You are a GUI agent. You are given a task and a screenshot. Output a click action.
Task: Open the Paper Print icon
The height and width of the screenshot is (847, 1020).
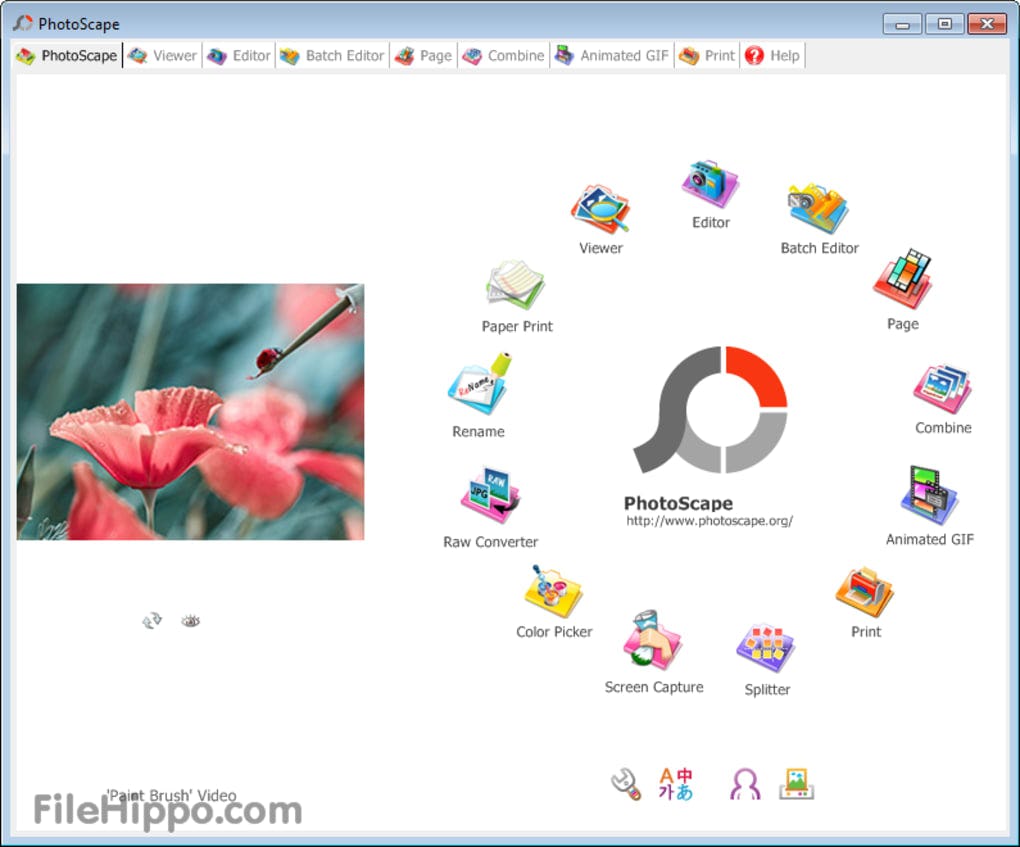coord(516,286)
